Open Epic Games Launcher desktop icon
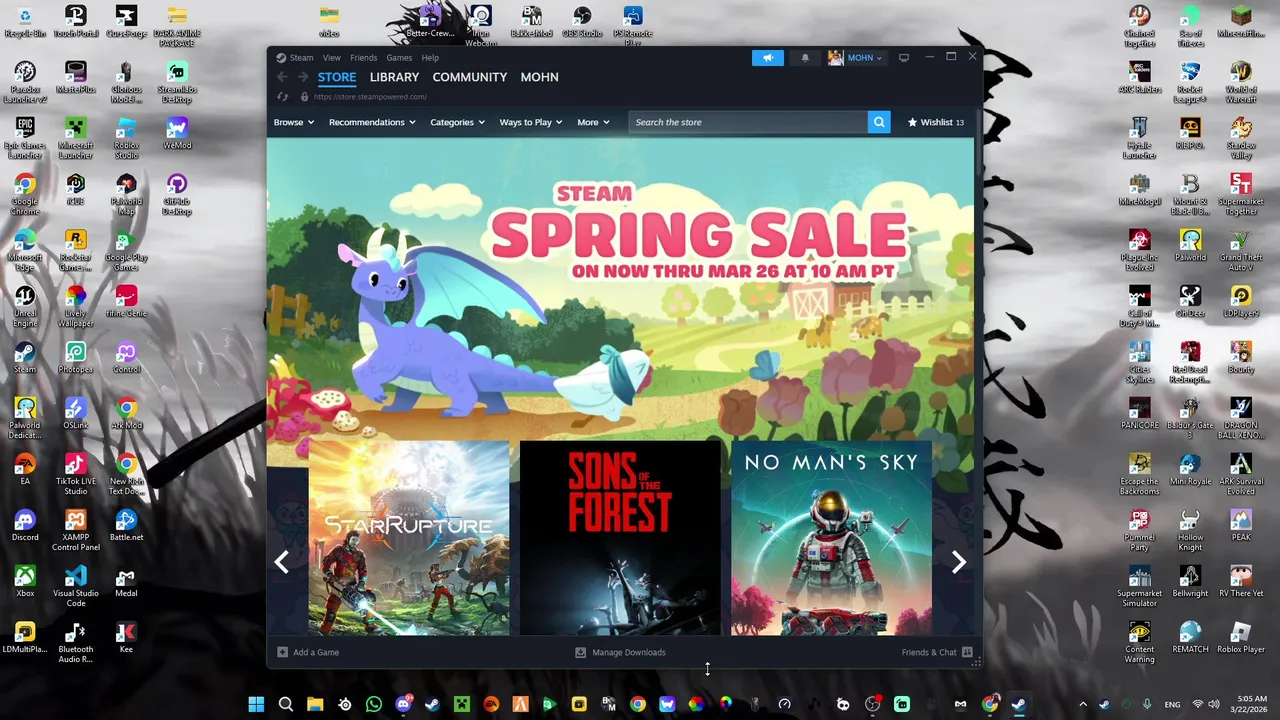 25,137
